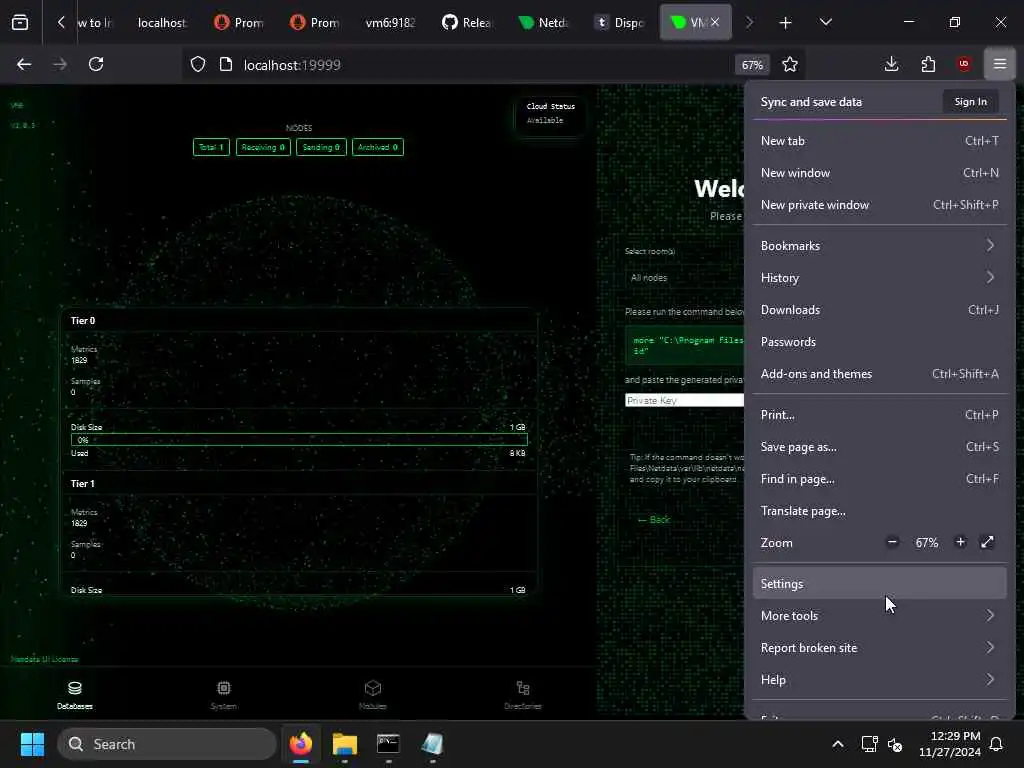Open the All nodes room dropdown
The height and width of the screenshot is (768, 1024).
[684, 278]
